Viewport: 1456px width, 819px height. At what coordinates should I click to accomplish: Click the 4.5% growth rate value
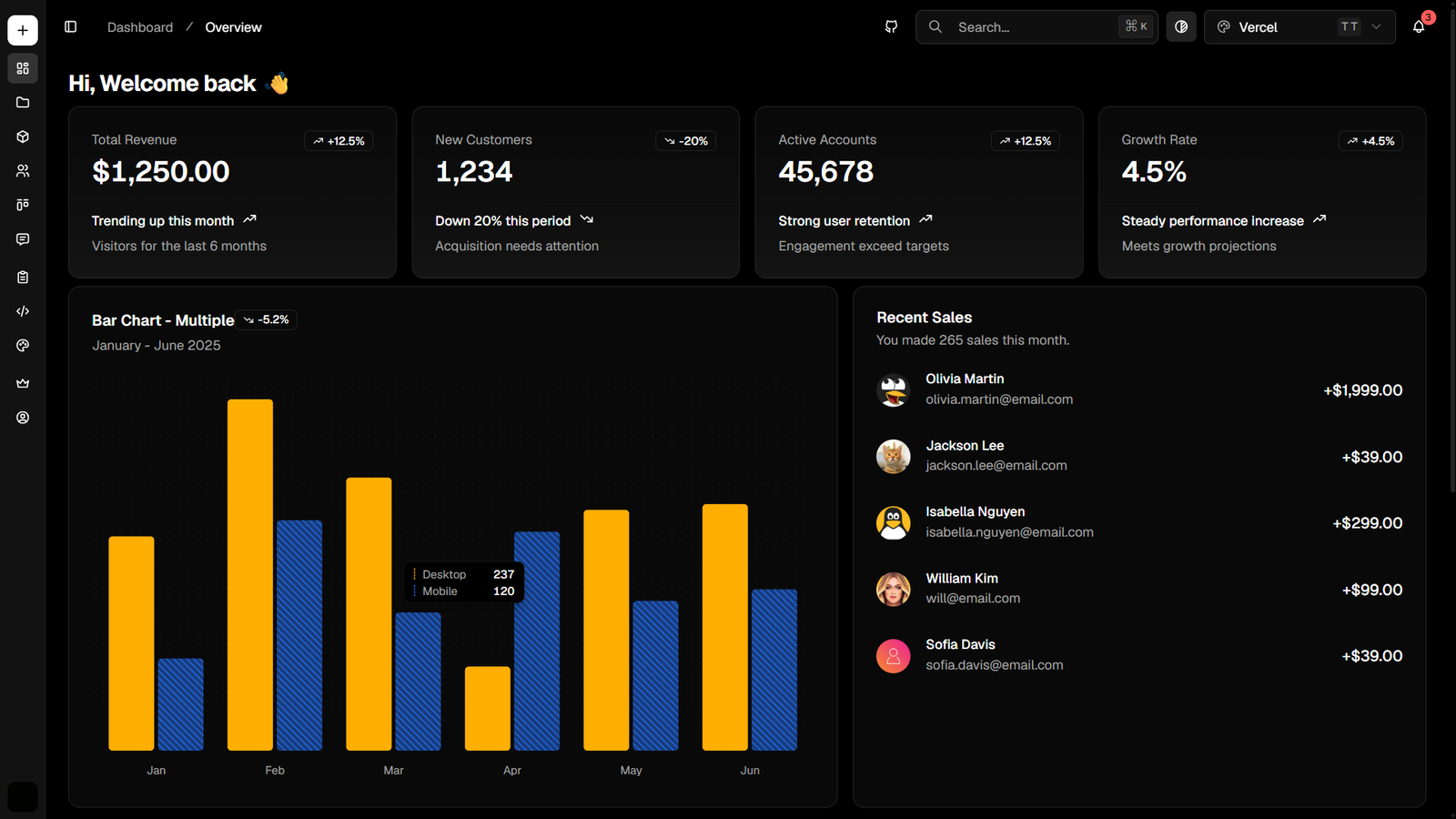click(x=1154, y=171)
